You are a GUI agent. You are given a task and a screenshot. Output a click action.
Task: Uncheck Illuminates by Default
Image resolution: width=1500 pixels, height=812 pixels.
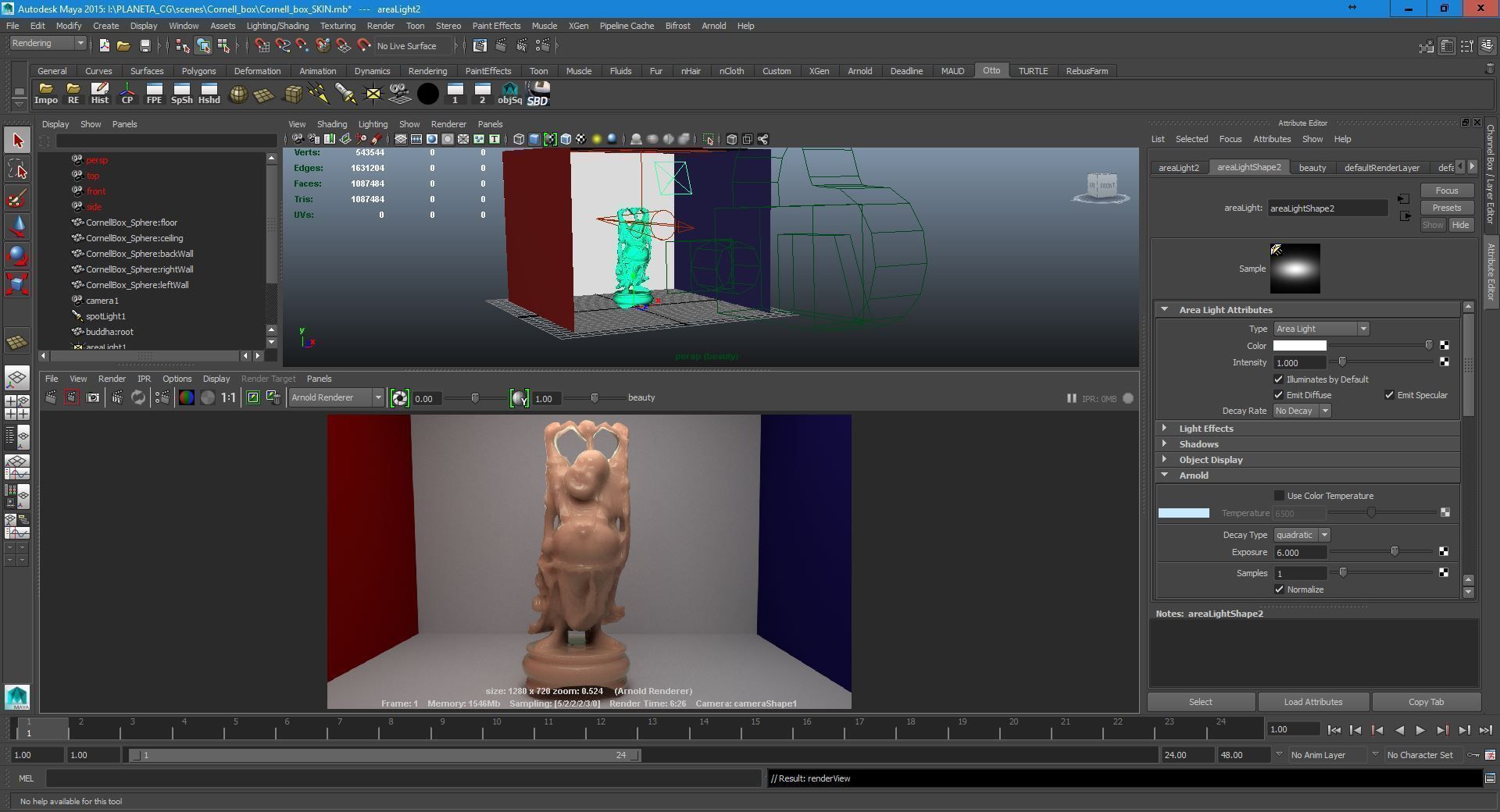[1279, 379]
